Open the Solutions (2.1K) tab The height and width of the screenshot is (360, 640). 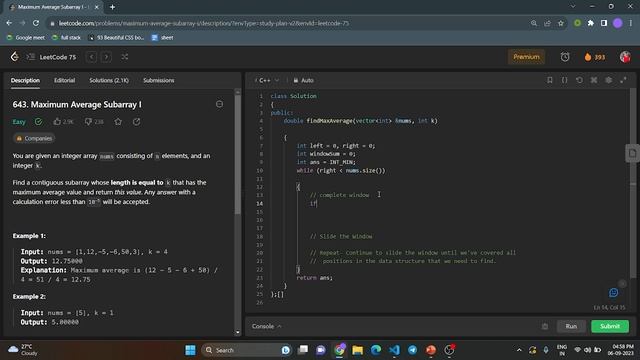pos(109,80)
